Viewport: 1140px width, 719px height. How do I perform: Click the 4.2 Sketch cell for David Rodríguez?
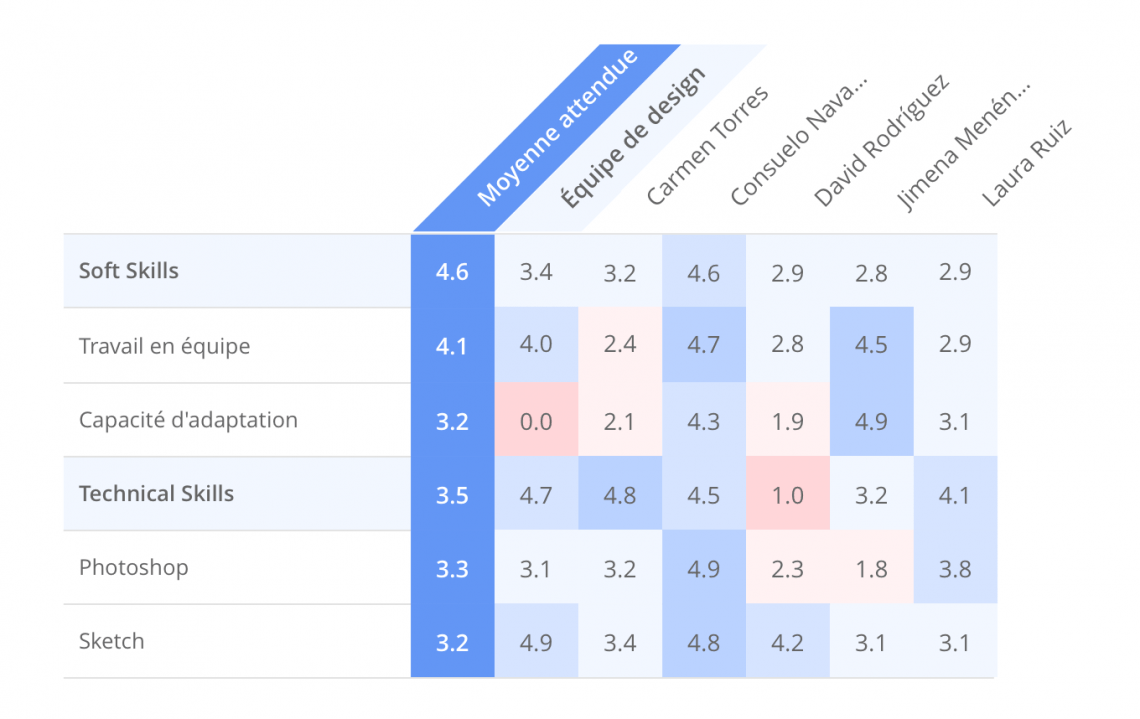787,641
